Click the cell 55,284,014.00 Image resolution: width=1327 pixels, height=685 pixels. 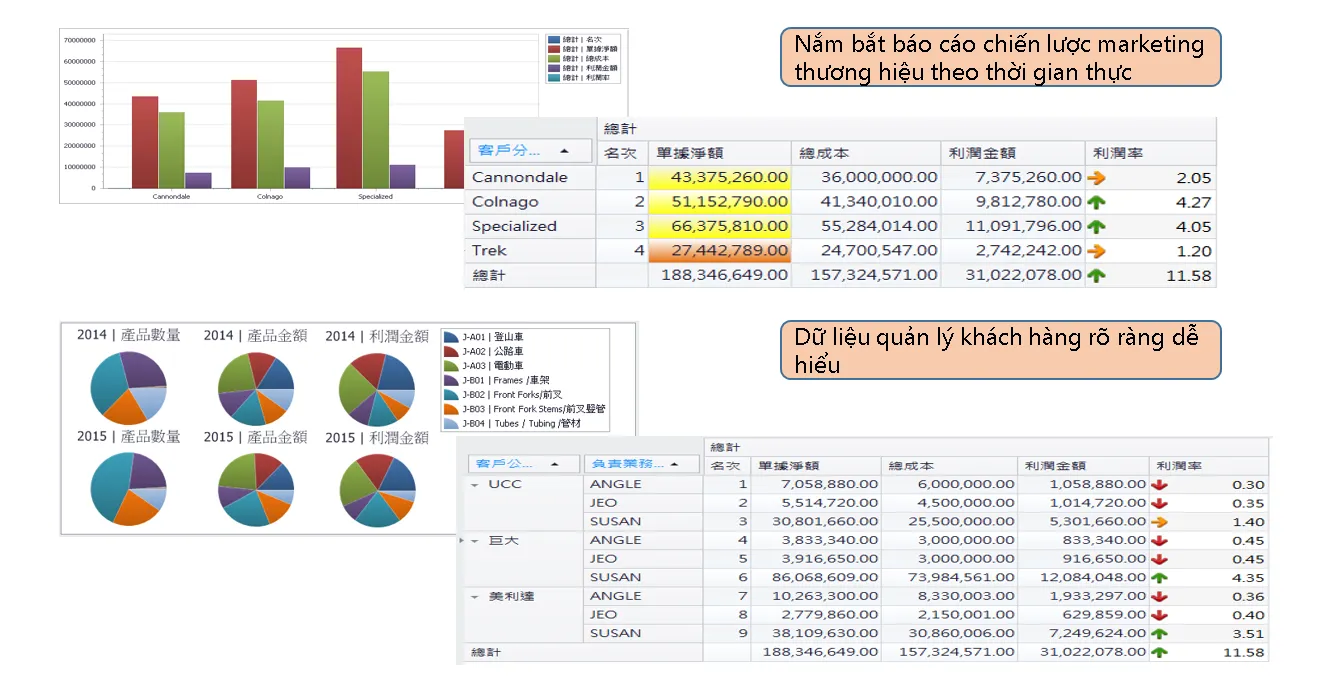click(x=866, y=226)
